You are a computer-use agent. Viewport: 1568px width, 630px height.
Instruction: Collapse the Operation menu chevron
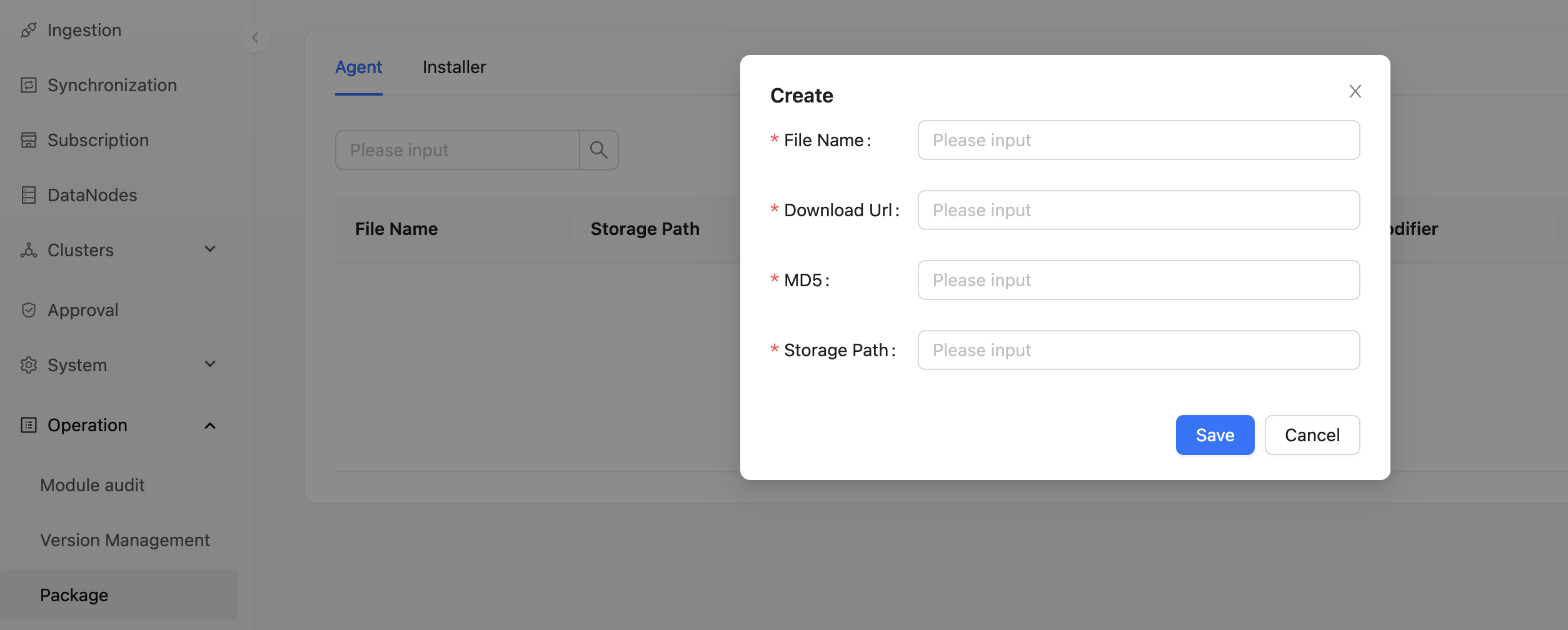pos(210,426)
